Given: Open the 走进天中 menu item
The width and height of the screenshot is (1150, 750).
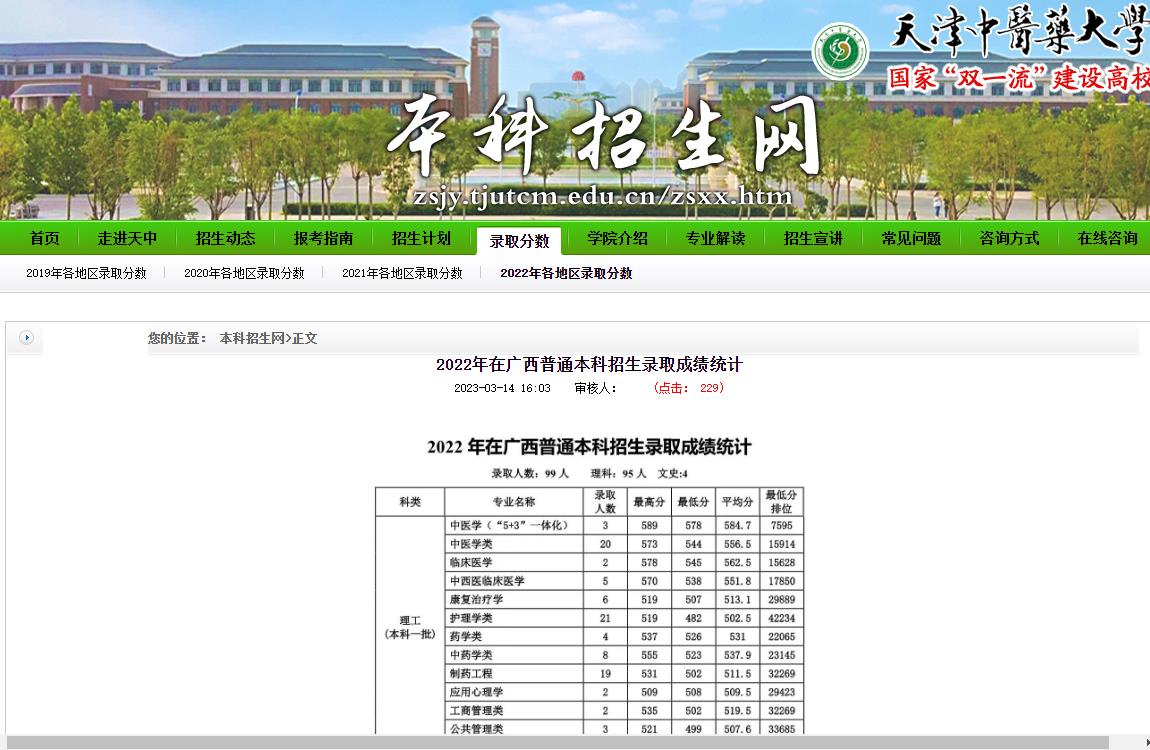Looking at the screenshot, I should (128, 238).
